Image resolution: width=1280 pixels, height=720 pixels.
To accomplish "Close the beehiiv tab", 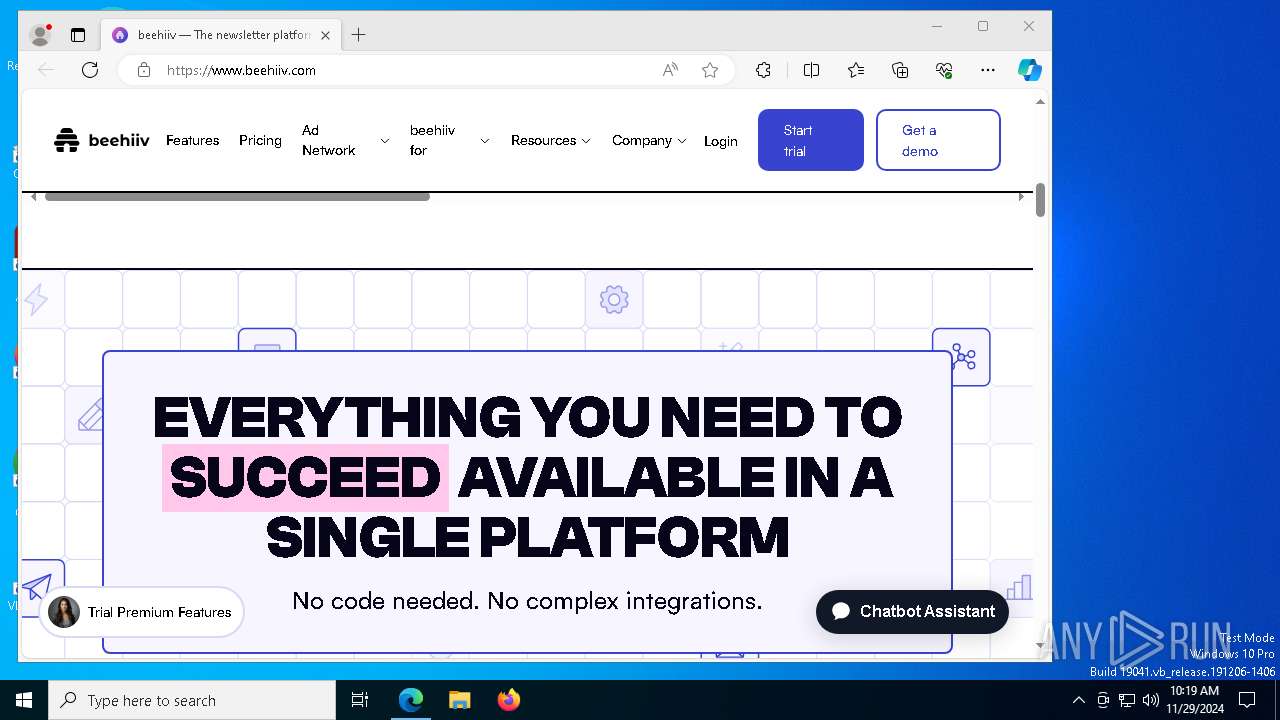I will [x=325, y=35].
